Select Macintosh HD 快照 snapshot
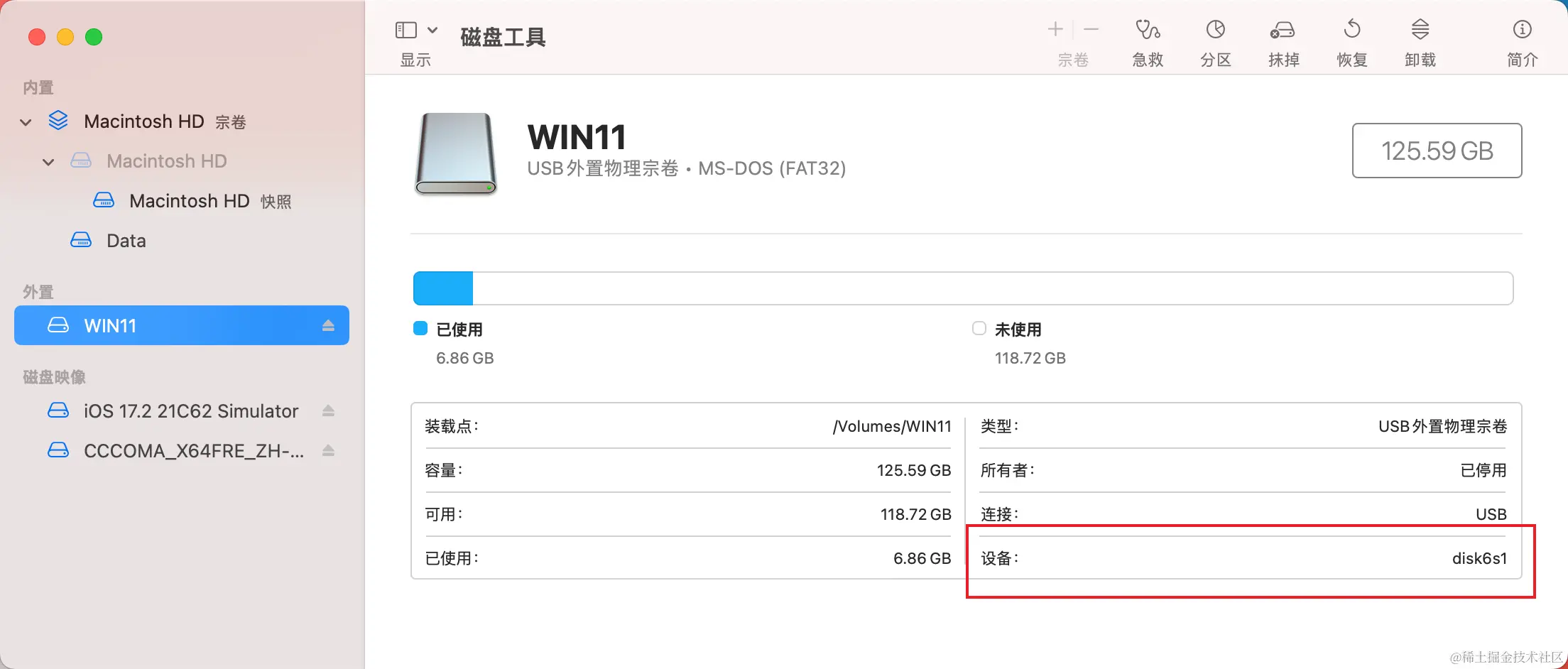The image size is (1568, 669). (x=182, y=201)
